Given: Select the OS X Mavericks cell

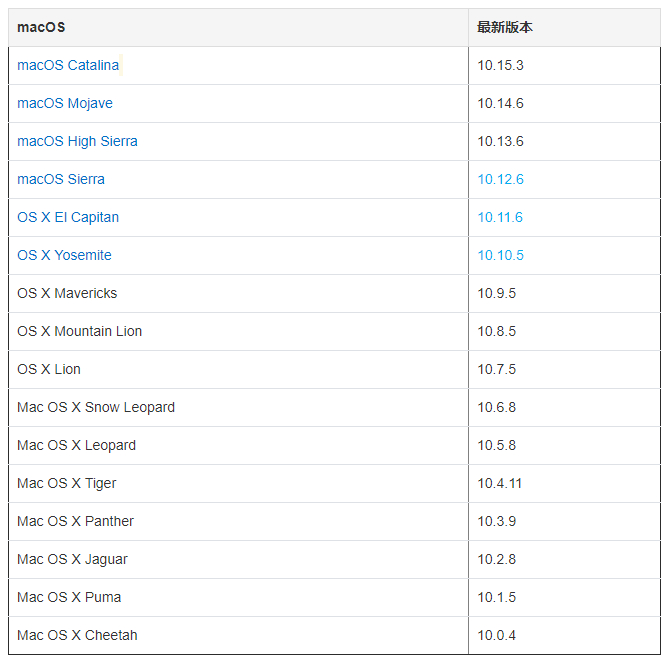Looking at the screenshot, I should 238,293.
